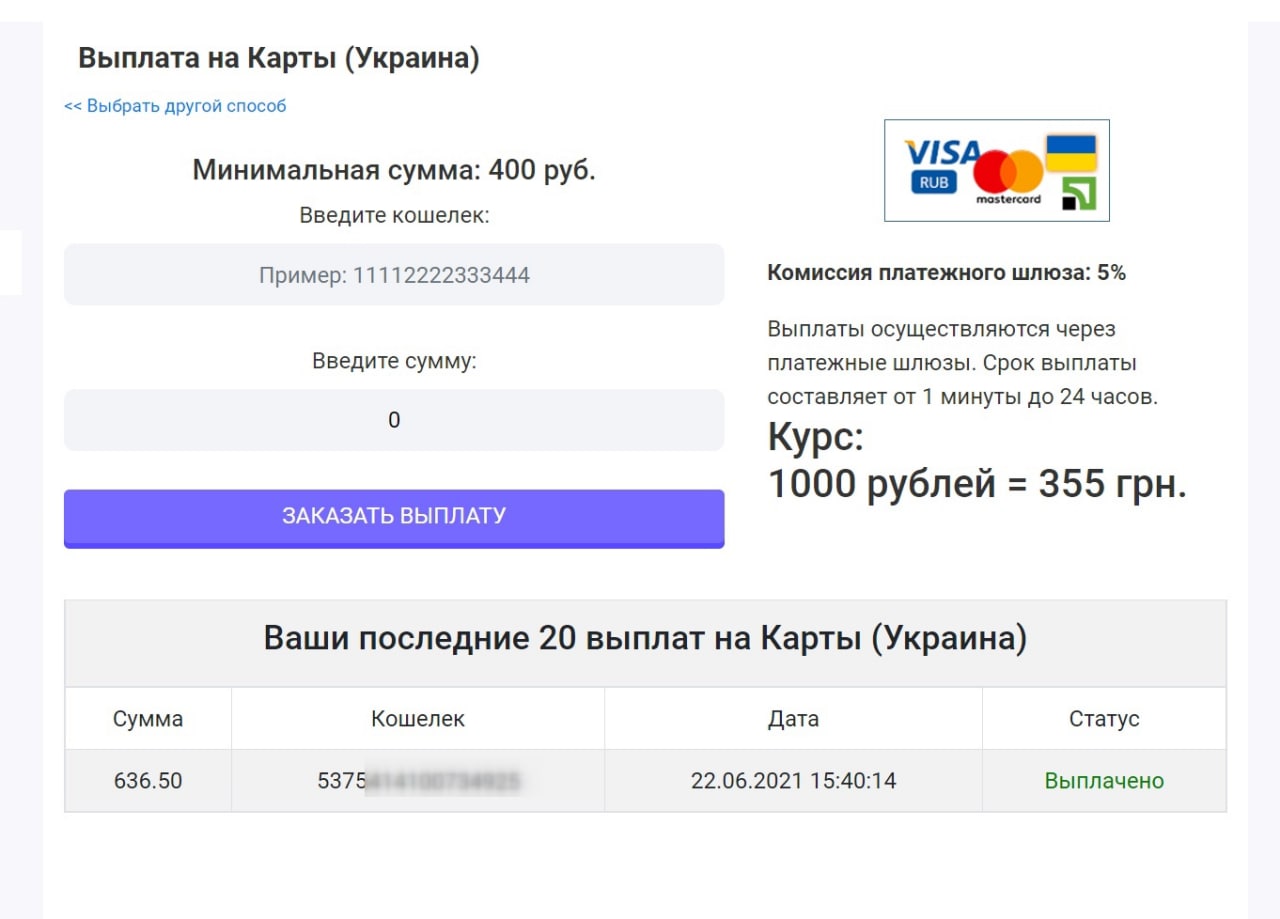Open the combined payment cards image block
Viewport: 1280px width, 919px height.
pyautogui.click(x=996, y=170)
